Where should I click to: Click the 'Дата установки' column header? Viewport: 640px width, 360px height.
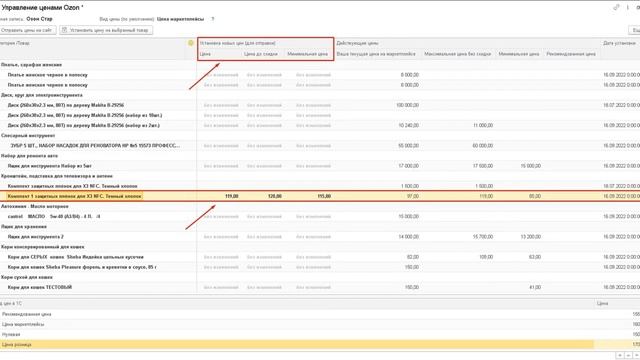click(619, 43)
